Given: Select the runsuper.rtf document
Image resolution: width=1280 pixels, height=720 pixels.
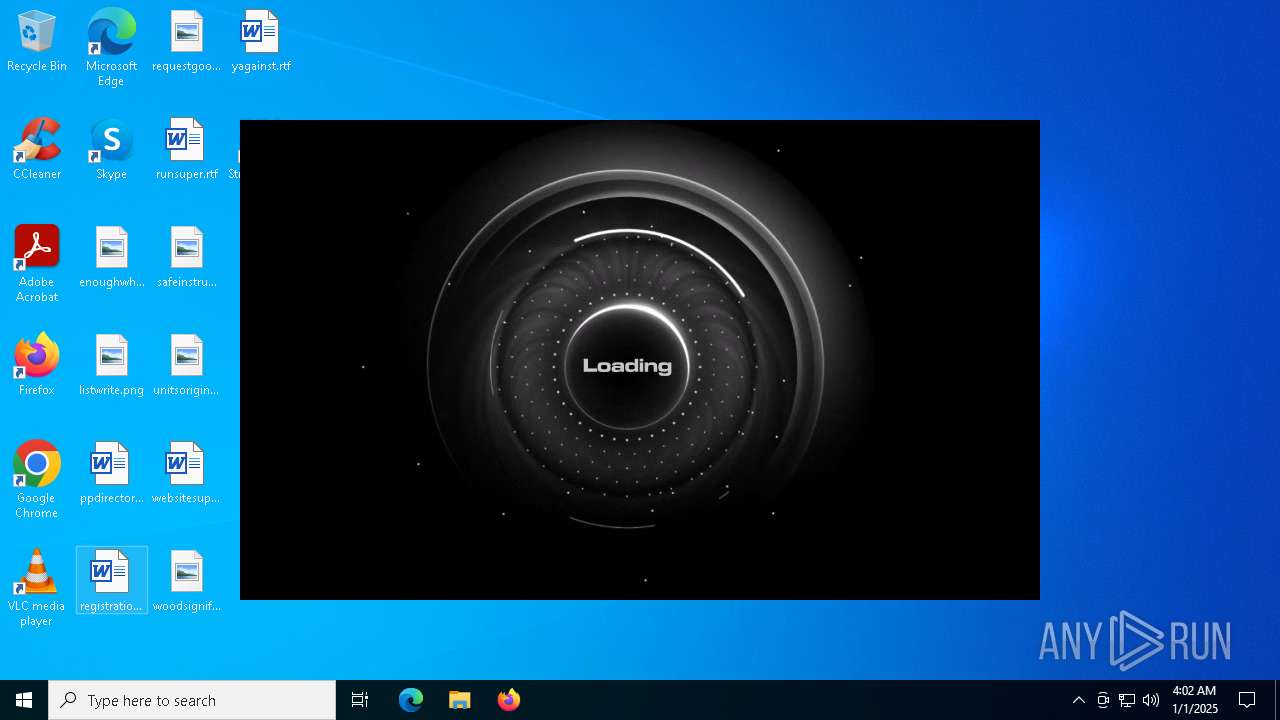Looking at the screenshot, I should 186,150.
